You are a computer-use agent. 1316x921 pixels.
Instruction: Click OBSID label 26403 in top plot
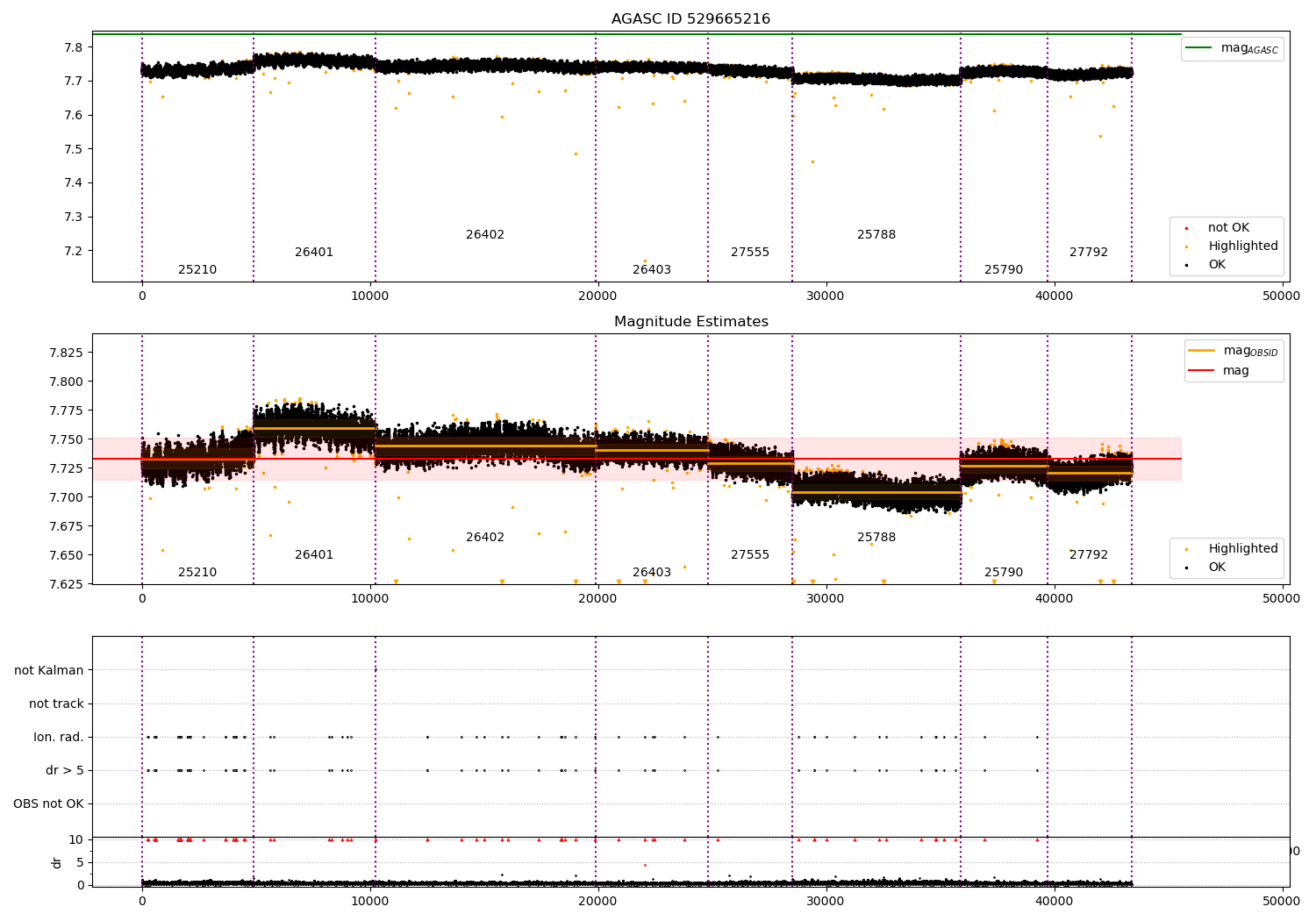click(x=652, y=270)
